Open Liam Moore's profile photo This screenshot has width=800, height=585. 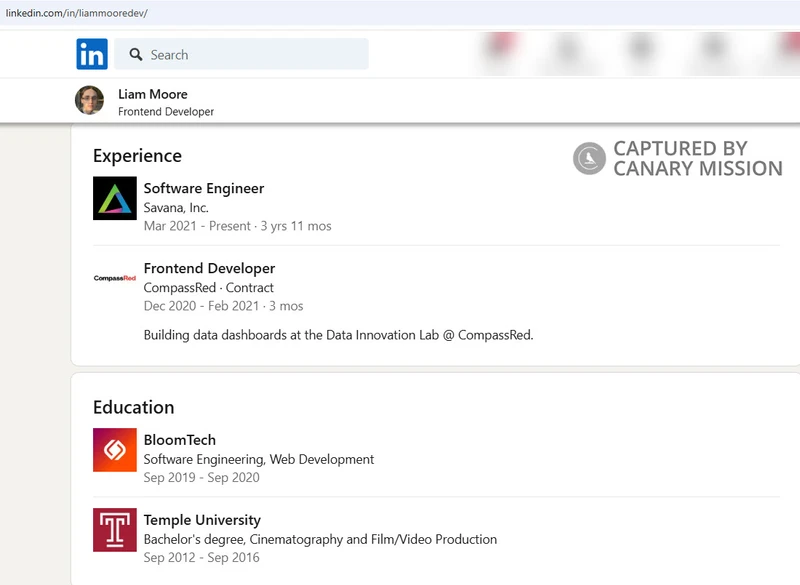click(90, 101)
